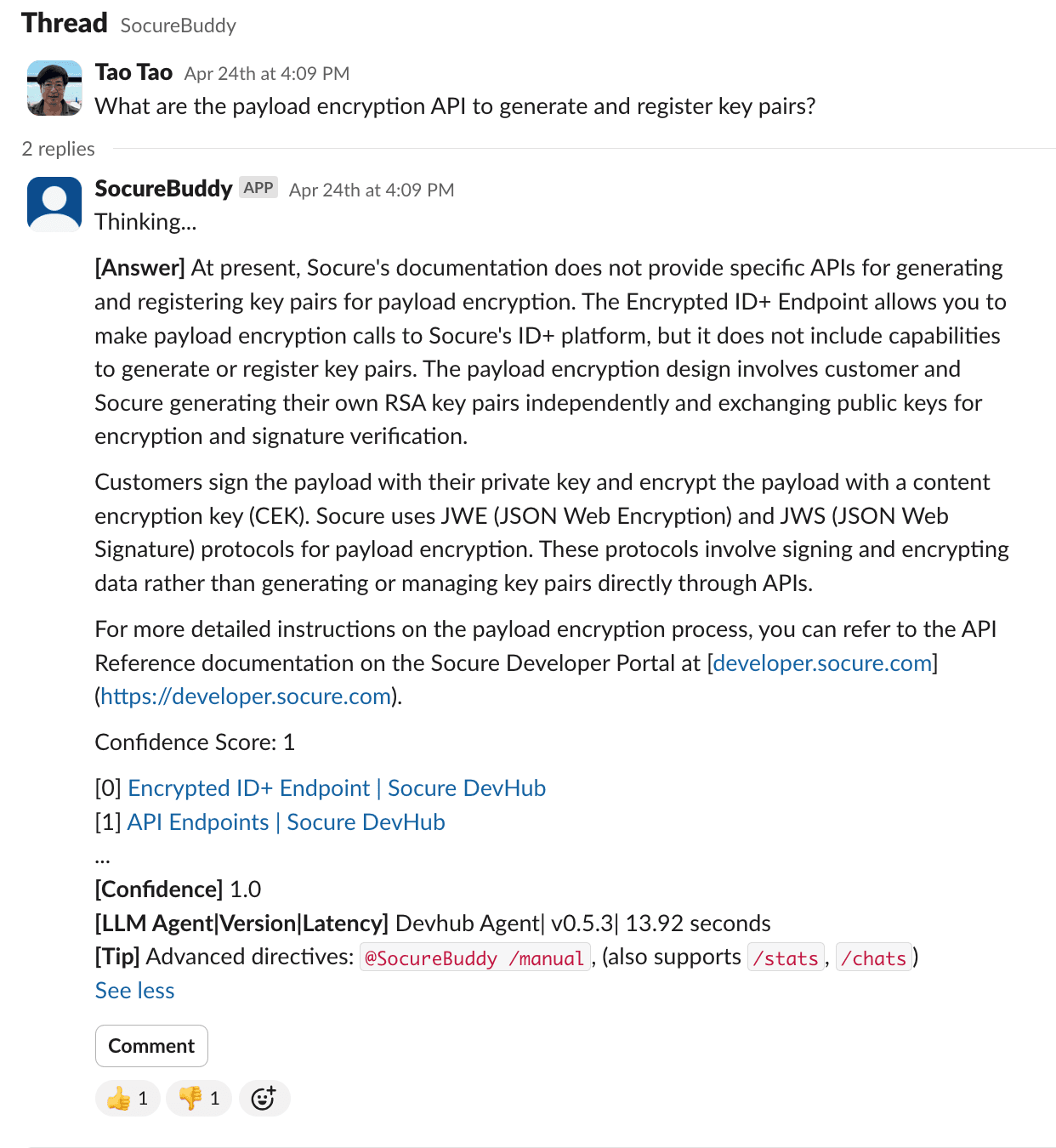This screenshot has height=1148, width=1056.
Task: Click the @SocureBuddy /manual directive code
Action: coord(474,958)
